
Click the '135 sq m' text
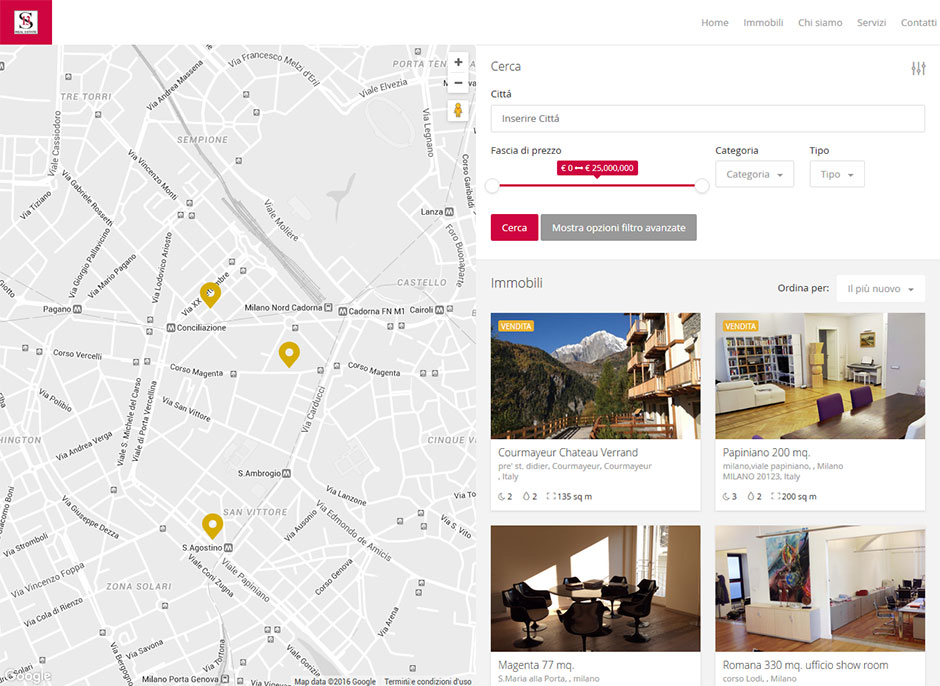[574, 497]
